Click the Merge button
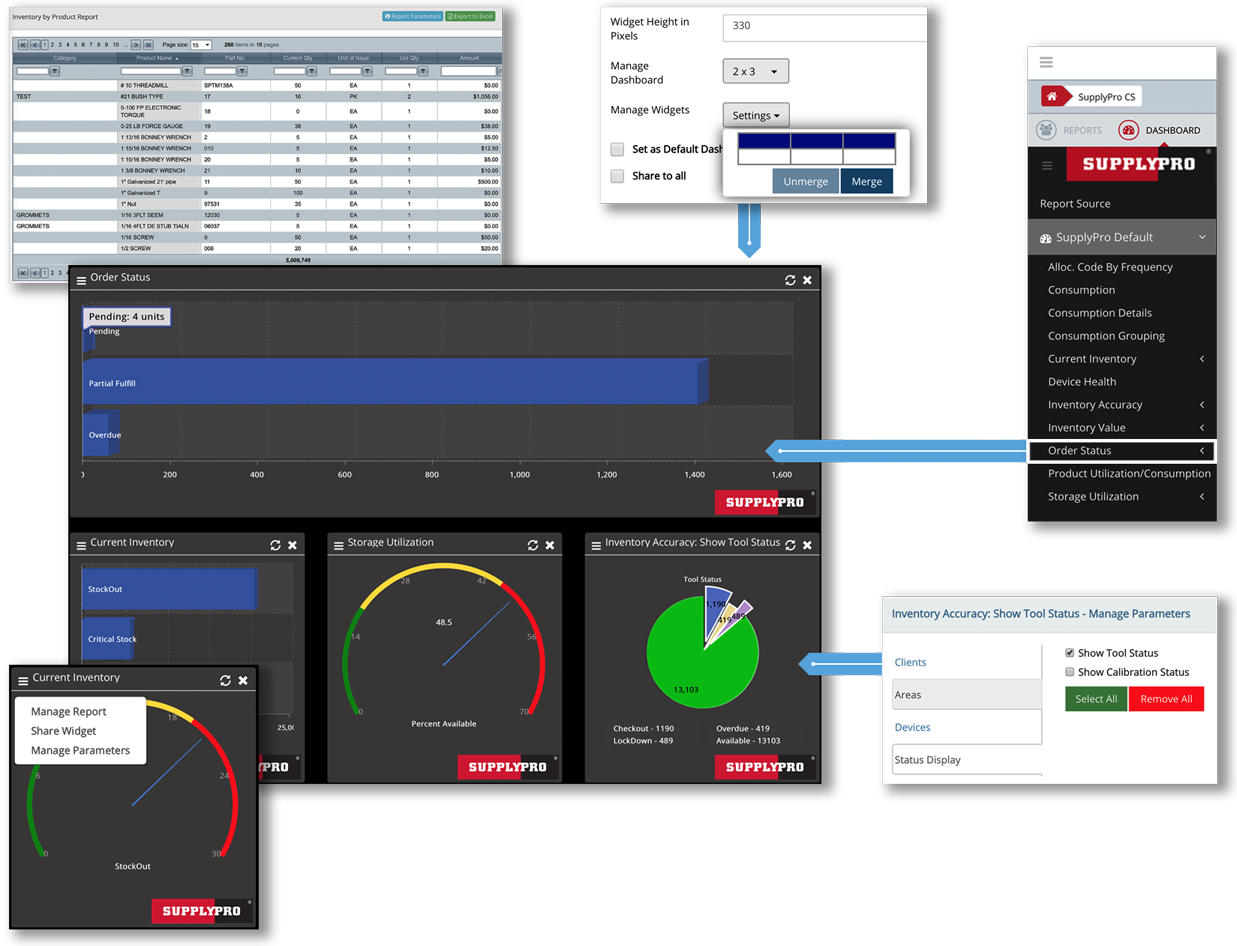 tap(867, 182)
